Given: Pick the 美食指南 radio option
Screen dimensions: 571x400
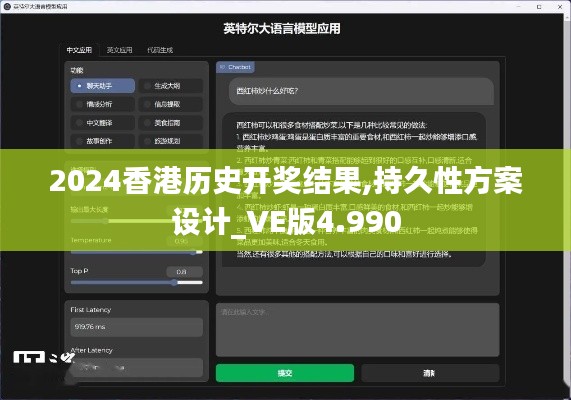Looking at the screenshot, I should 171,123.
